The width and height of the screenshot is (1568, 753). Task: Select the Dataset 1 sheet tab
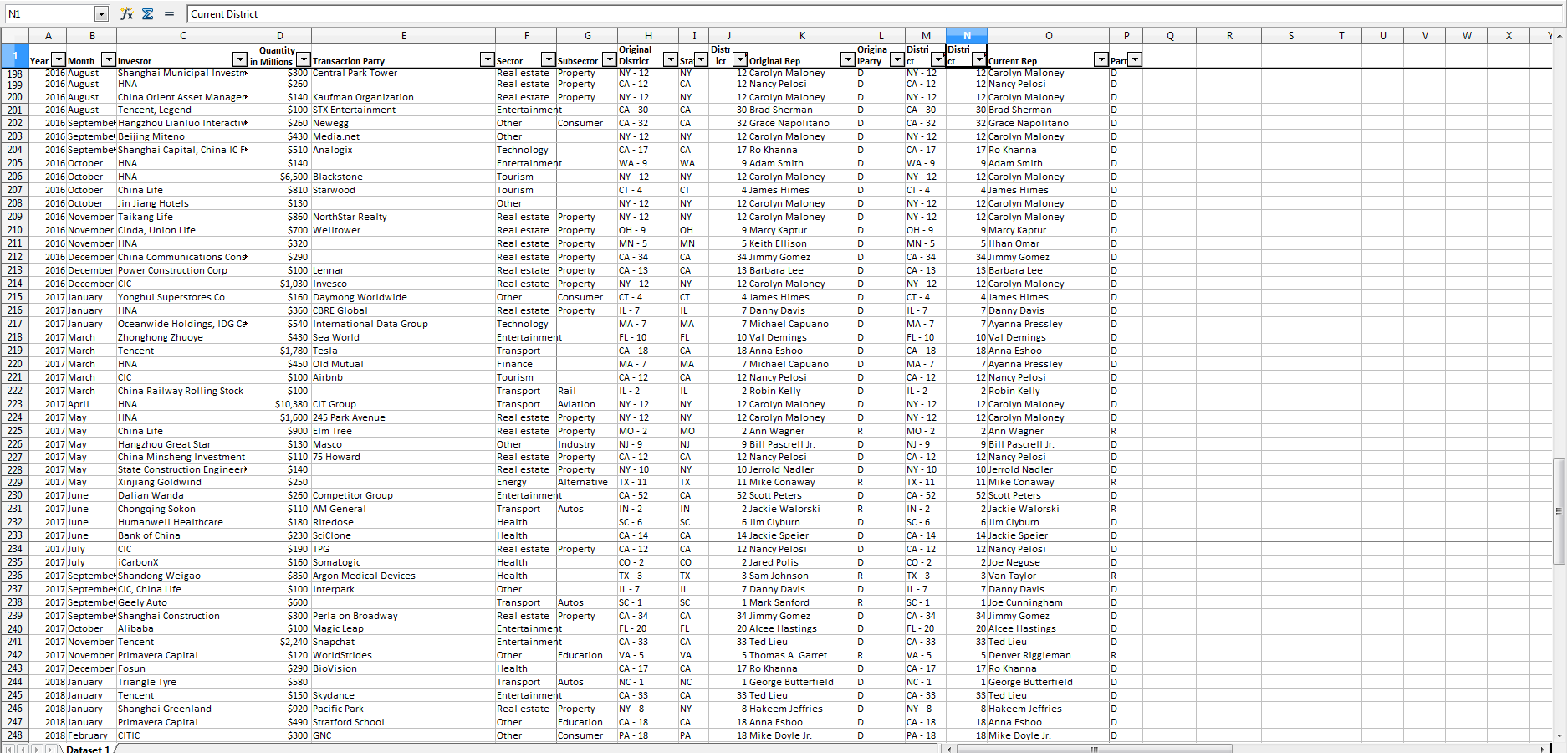(88, 749)
